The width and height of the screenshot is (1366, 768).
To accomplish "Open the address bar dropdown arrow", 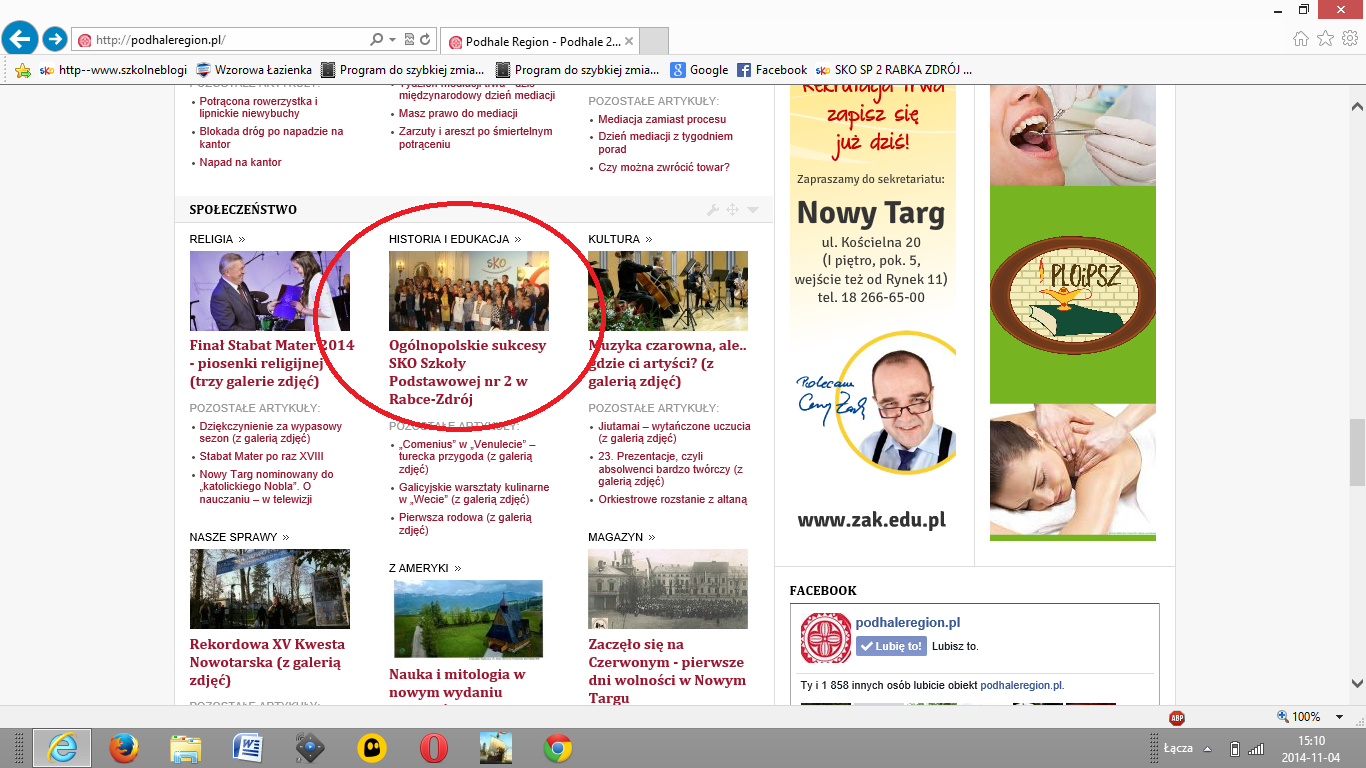I will [392, 40].
